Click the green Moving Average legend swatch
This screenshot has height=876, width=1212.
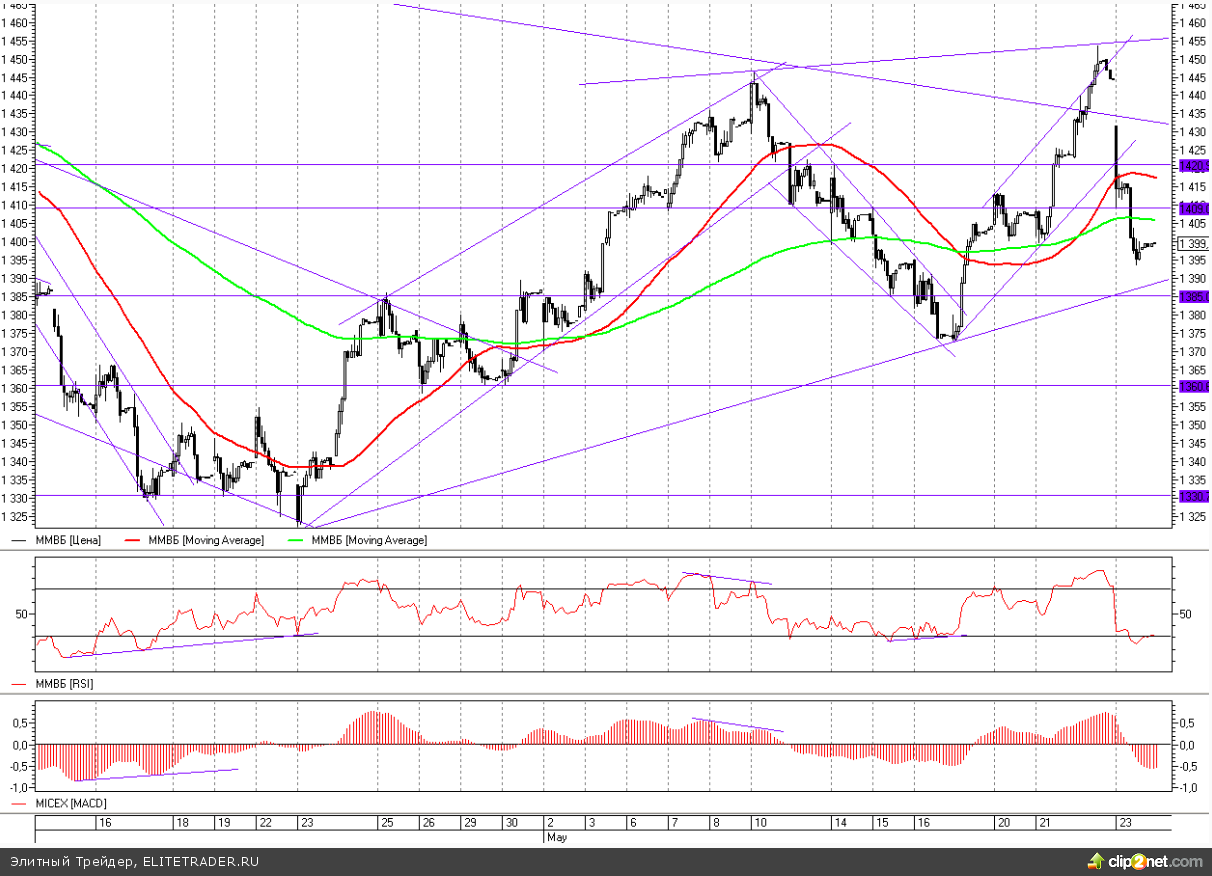pos(297,540)
